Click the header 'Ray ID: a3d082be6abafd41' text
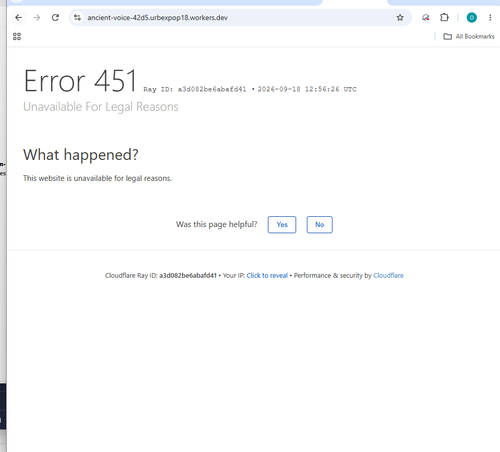Viewport: 500px width, 452px height. pyautogui.click(x=195, y=89)
